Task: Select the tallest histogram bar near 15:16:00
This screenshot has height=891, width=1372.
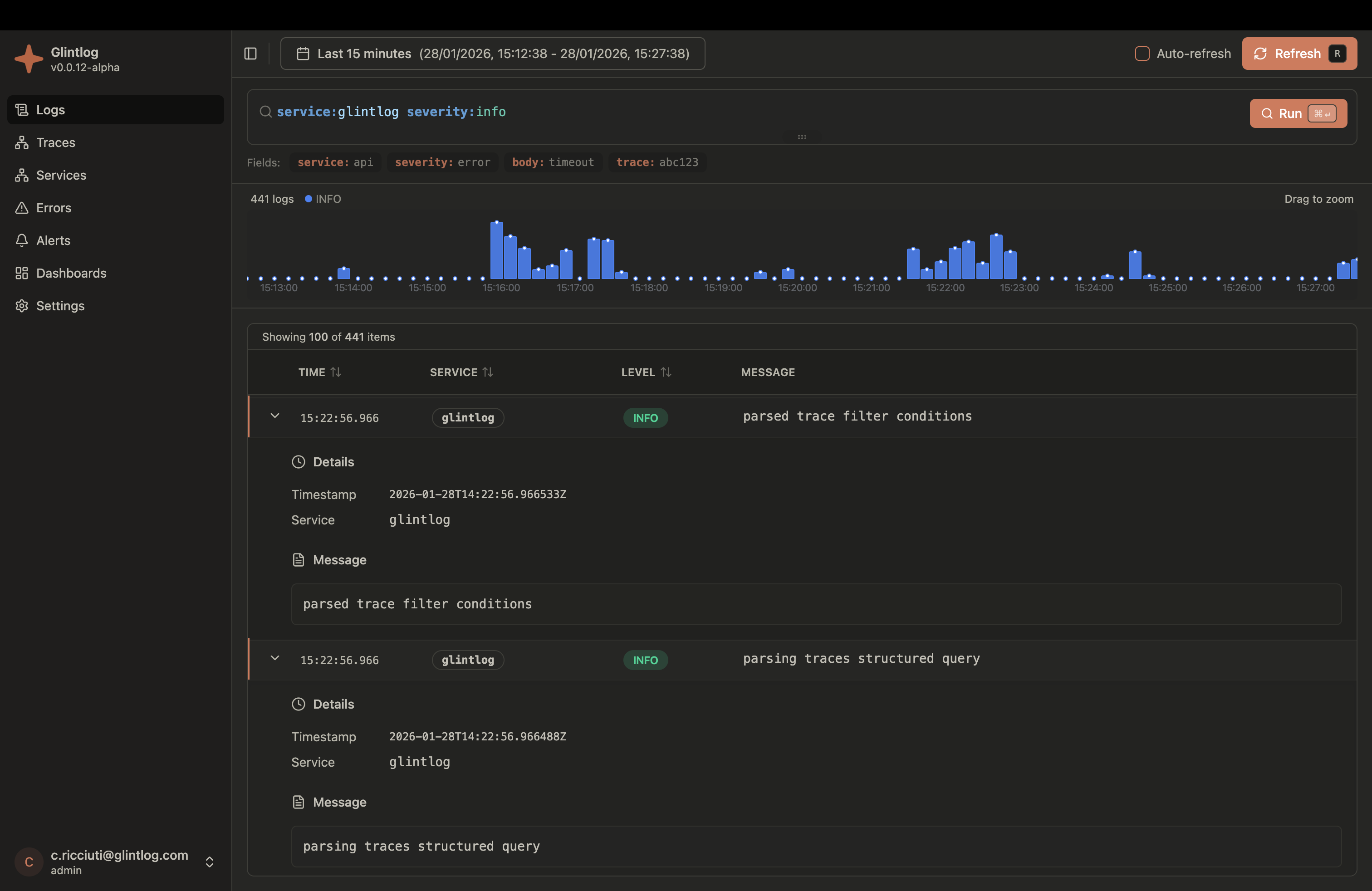Action: pyautogui.click(x=496, y=251)
